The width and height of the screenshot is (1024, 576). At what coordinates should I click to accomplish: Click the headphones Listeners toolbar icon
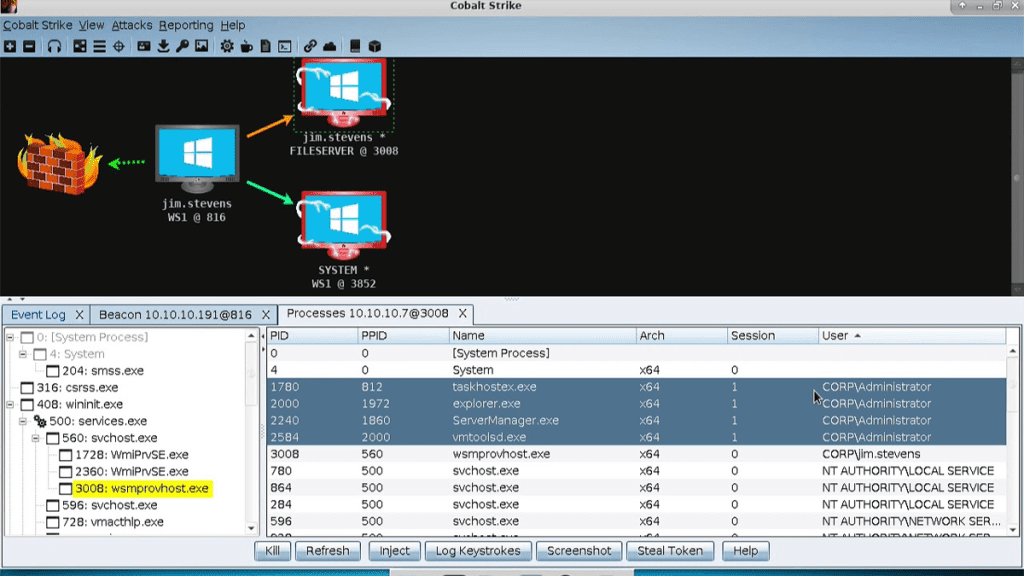54,46
